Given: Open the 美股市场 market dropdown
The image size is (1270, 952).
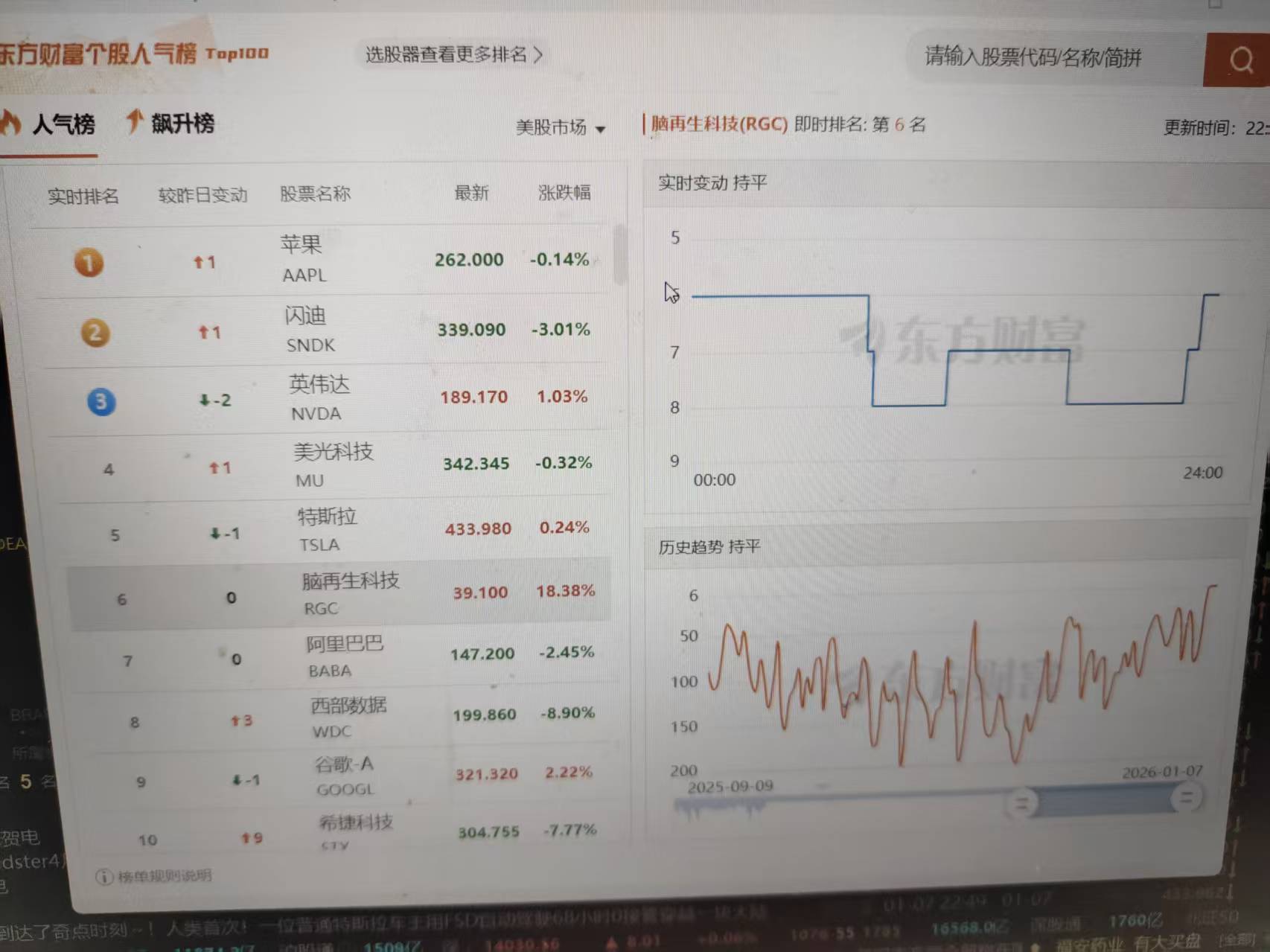Looking at the screenshot, I should pyautogui.click(x=561, y=127).
